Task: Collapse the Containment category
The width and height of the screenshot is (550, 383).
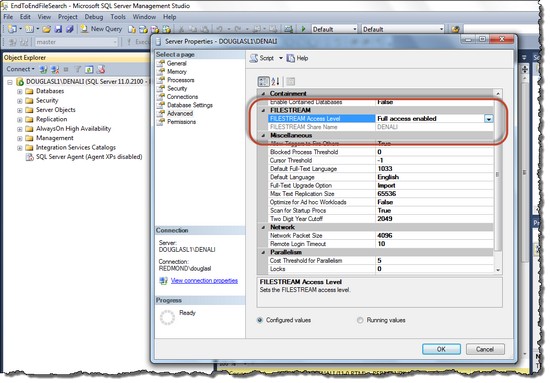Action: (x=263, y=94)
